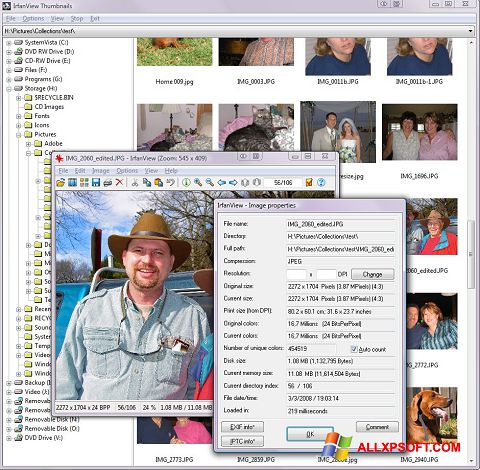The height and width of the screenshot is (470, 480).
Task: Collapse the Storage (H:) tree node
Action: (x=9, y=89)
